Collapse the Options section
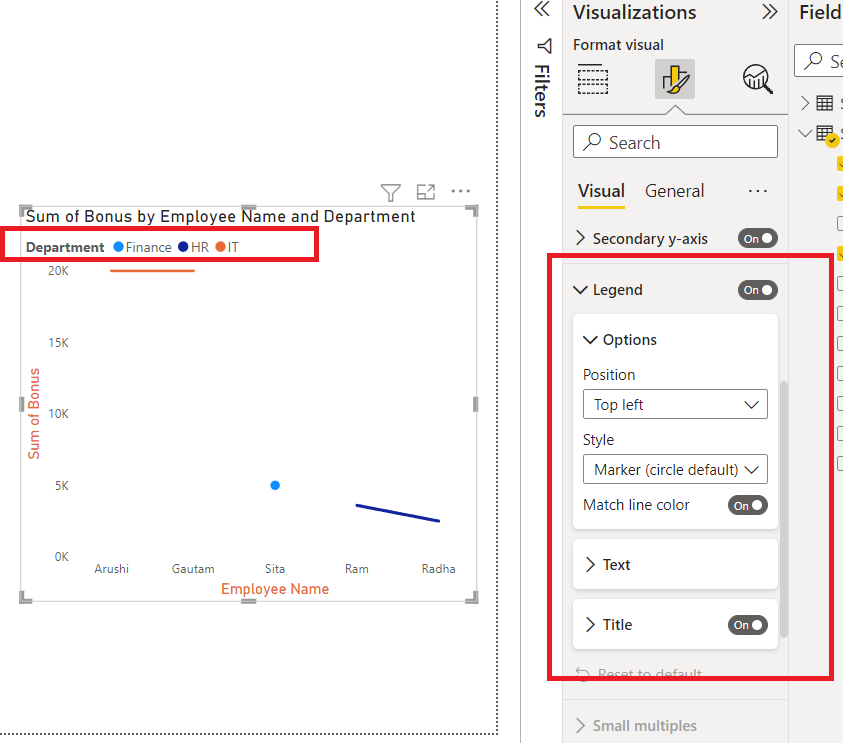This screenshot has height=743, width=843. click(x=620, y=340)
